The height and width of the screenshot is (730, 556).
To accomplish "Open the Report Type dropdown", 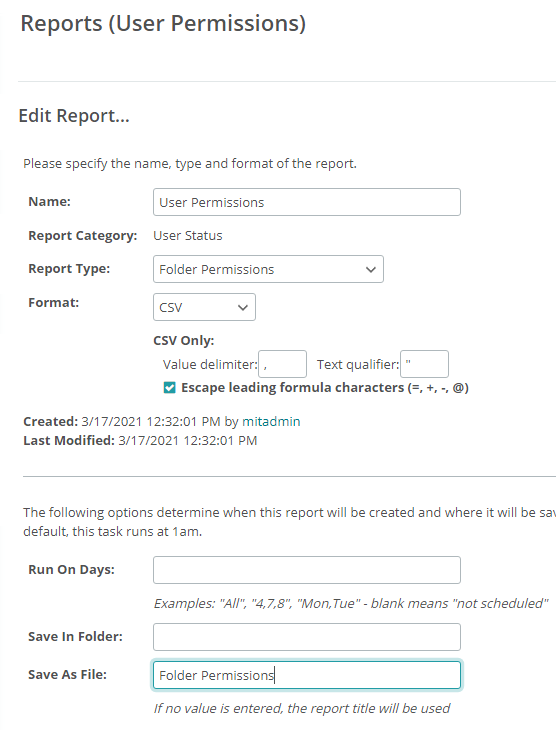I will click(268, 269).
